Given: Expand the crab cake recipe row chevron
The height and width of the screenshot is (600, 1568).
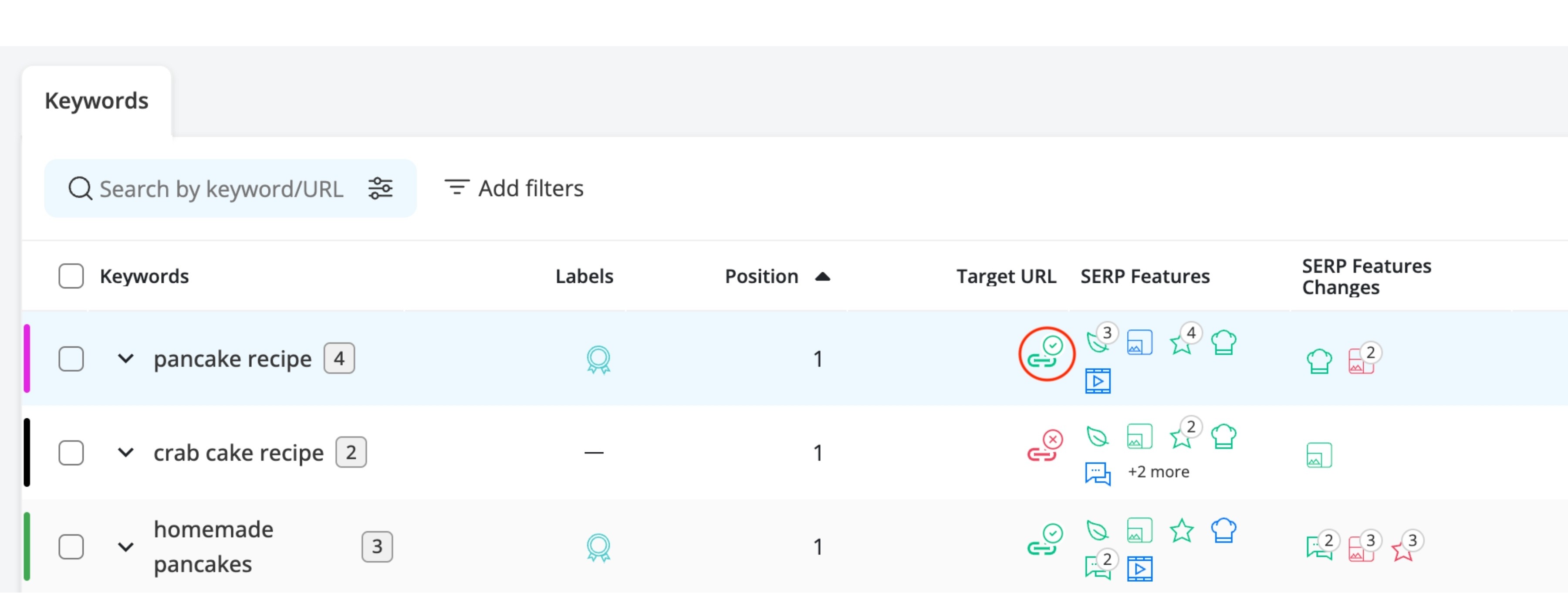Looking at the screenshot, I should tap(125, 453).
